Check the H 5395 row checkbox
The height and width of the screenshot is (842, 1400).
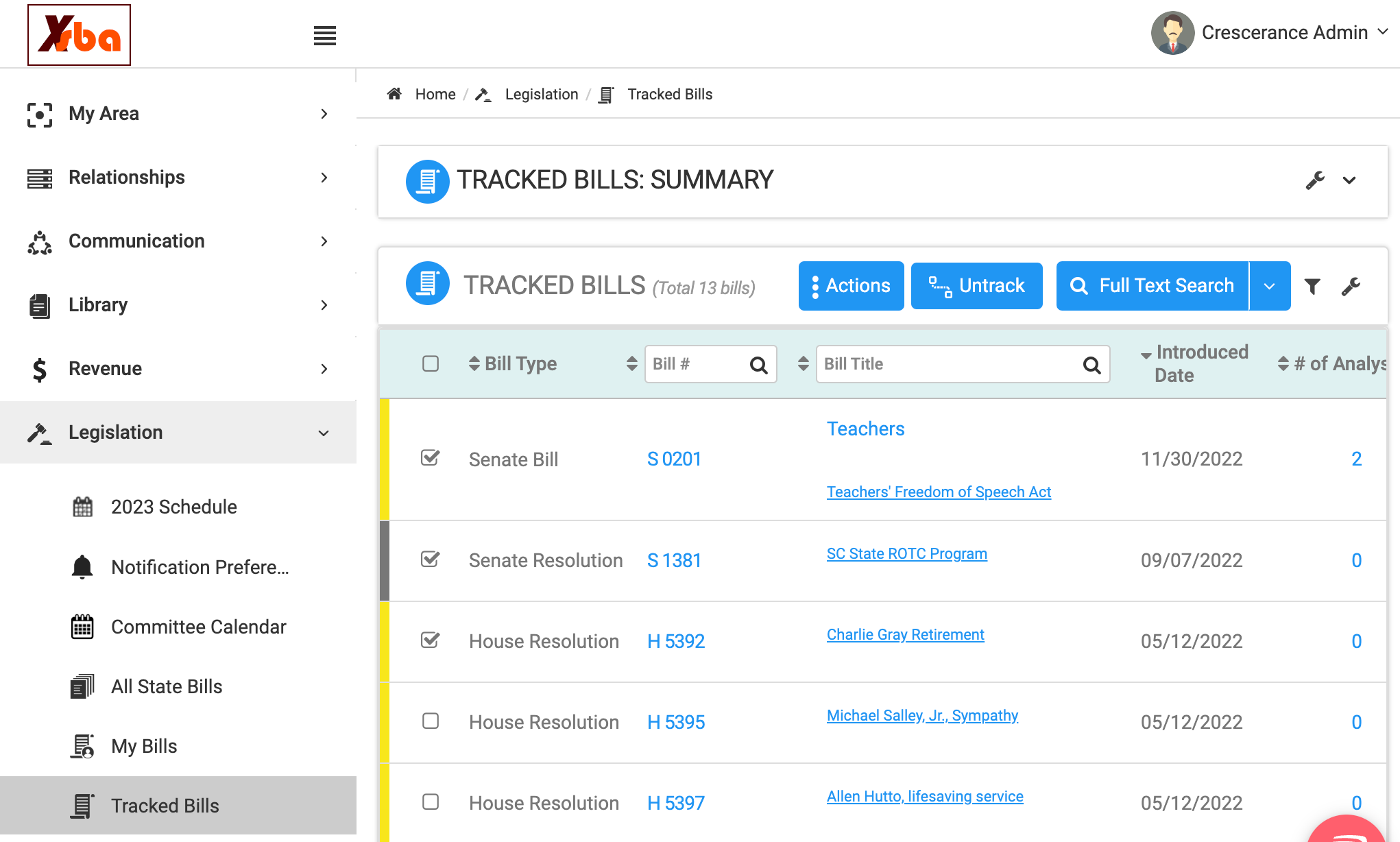tap(431, 721)
